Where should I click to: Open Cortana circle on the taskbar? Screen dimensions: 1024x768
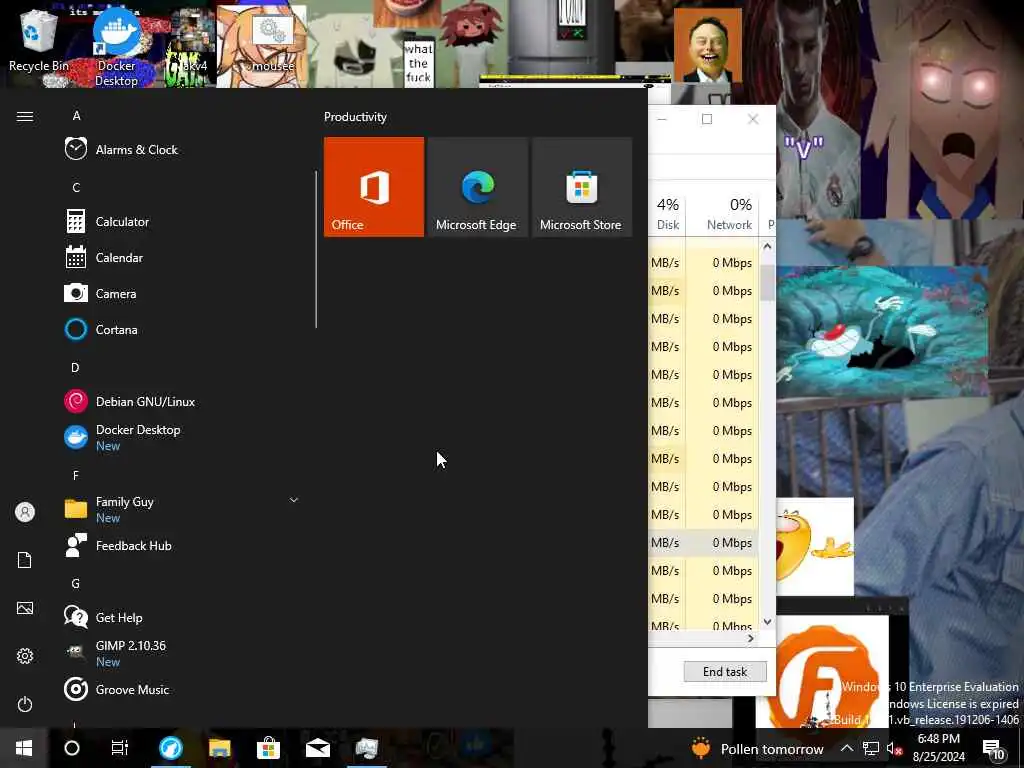[72, 748]
